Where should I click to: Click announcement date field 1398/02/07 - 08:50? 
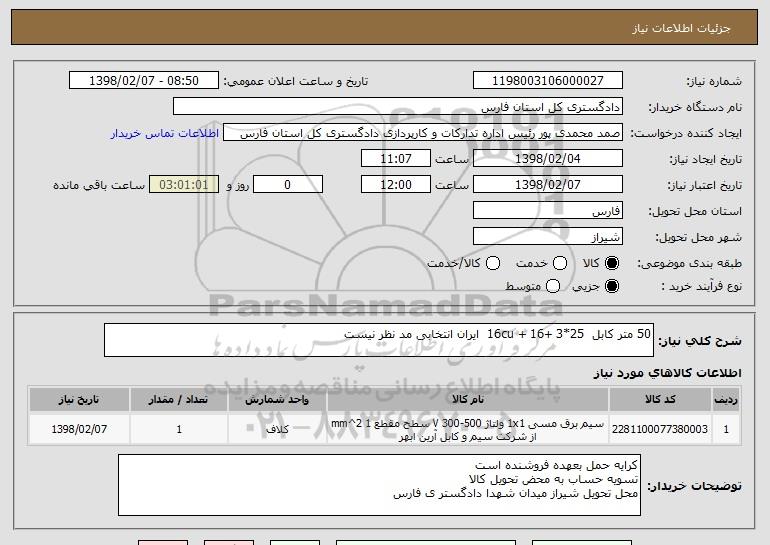point(144,81)
